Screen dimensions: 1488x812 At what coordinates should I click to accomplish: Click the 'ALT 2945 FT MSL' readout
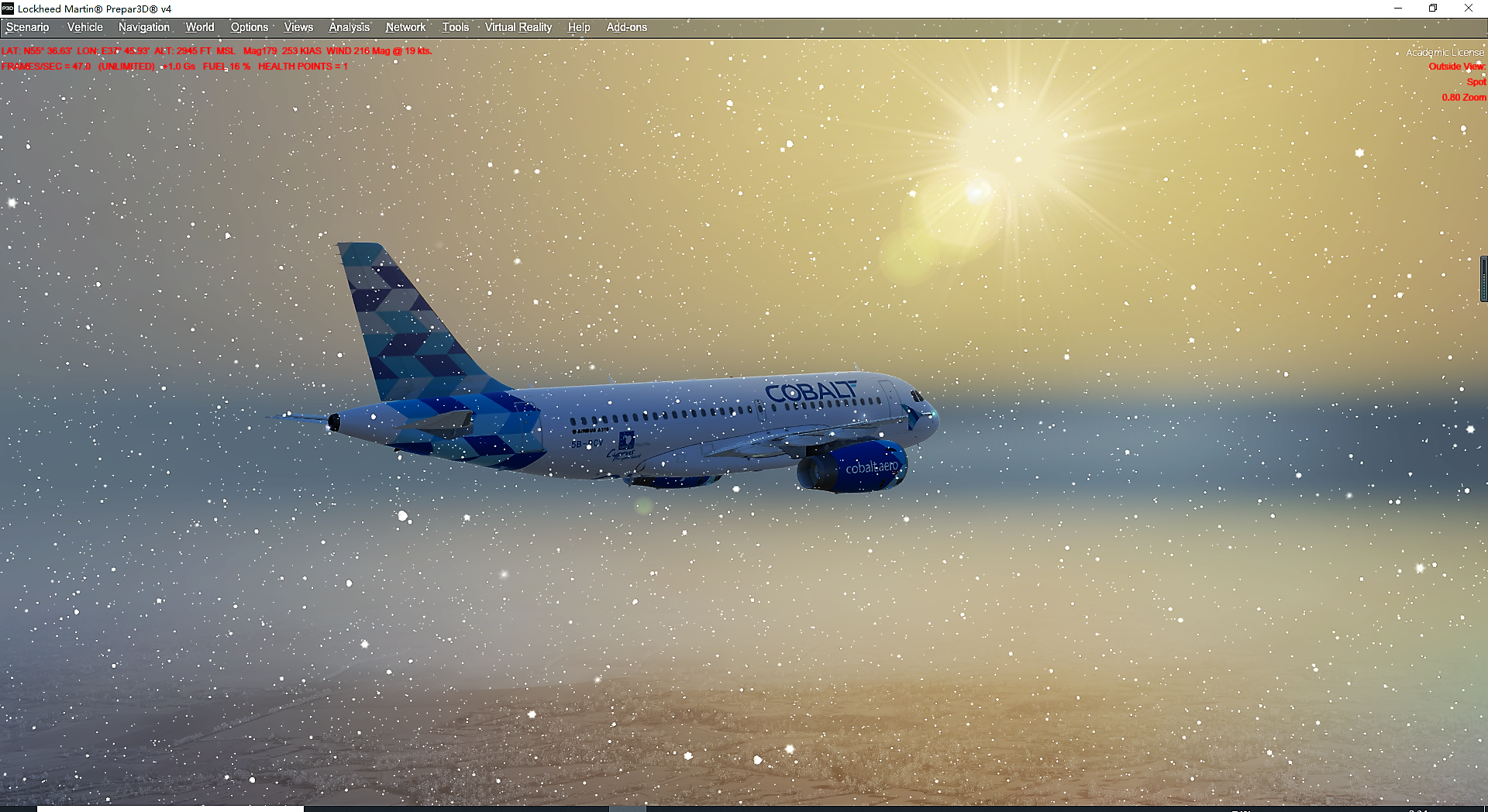point(195,51)
